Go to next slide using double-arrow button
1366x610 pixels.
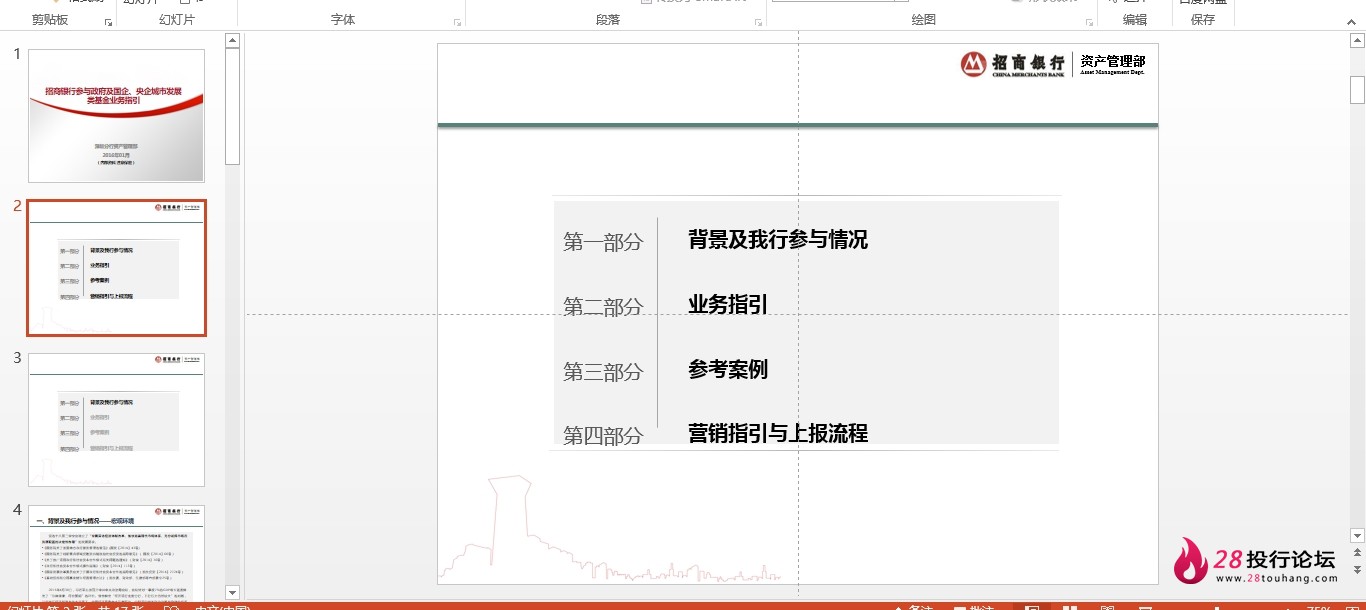[1357, 571]
